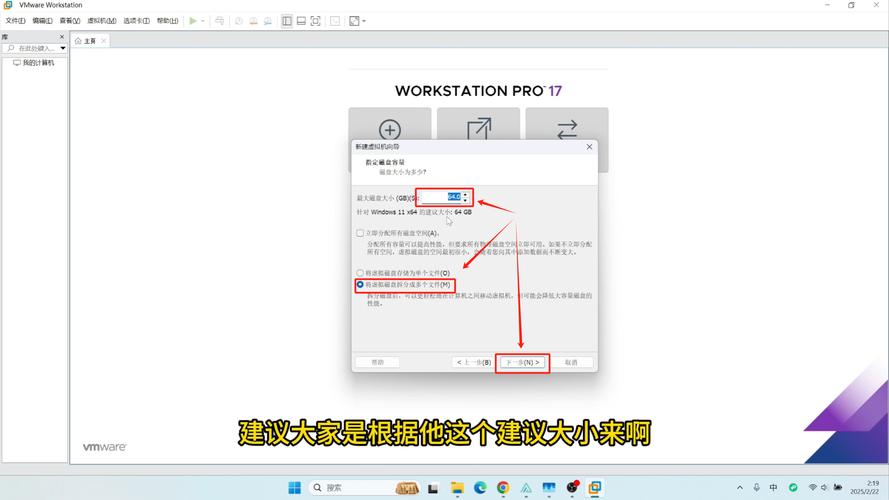This screenshot has width=889, height=500.
Task: Enable the allocate all disk space now checkbox
Action: pos(360,233)
